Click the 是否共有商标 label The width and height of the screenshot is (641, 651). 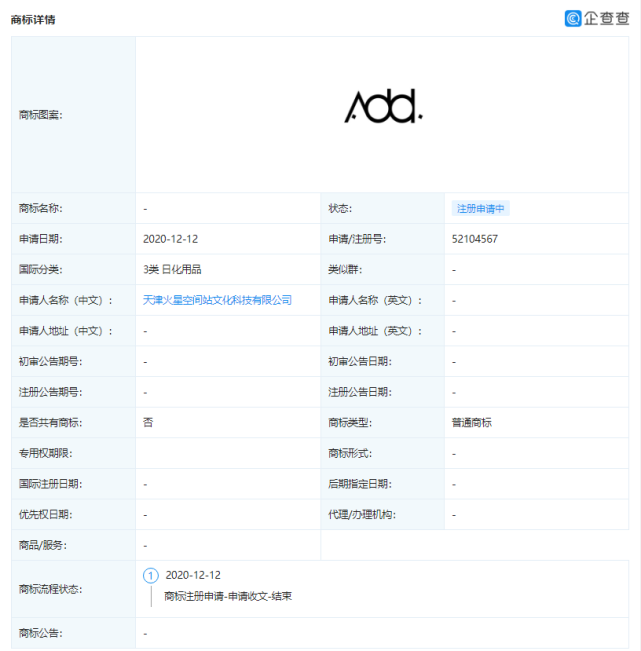(x=51, y=423)
